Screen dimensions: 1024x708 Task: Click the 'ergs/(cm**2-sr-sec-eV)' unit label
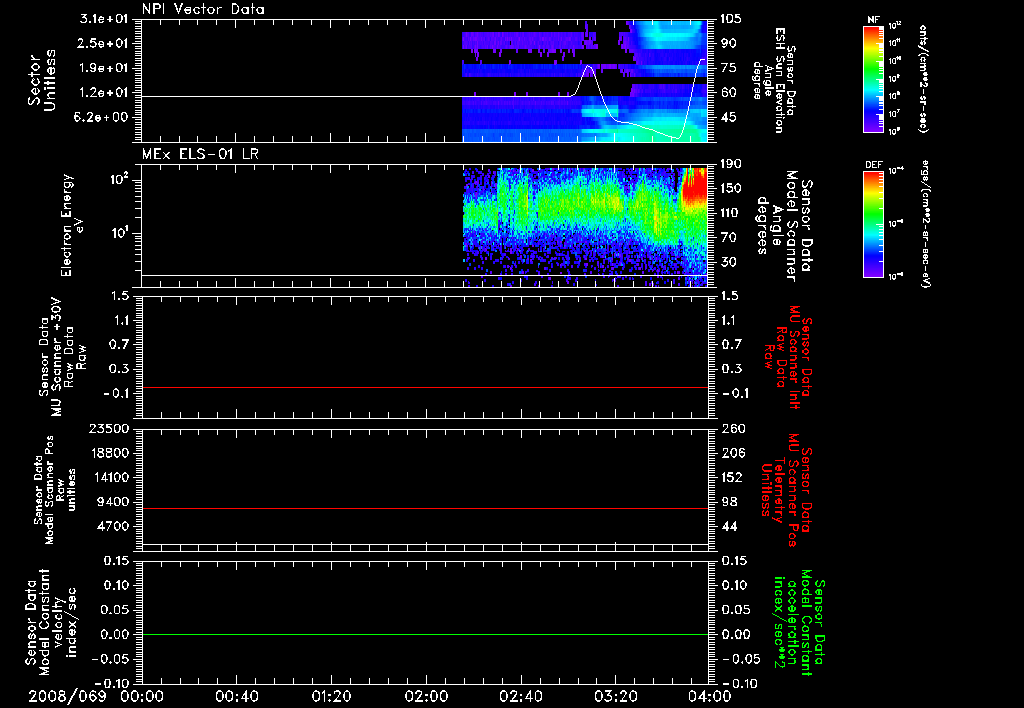click(x=926, y=224)
